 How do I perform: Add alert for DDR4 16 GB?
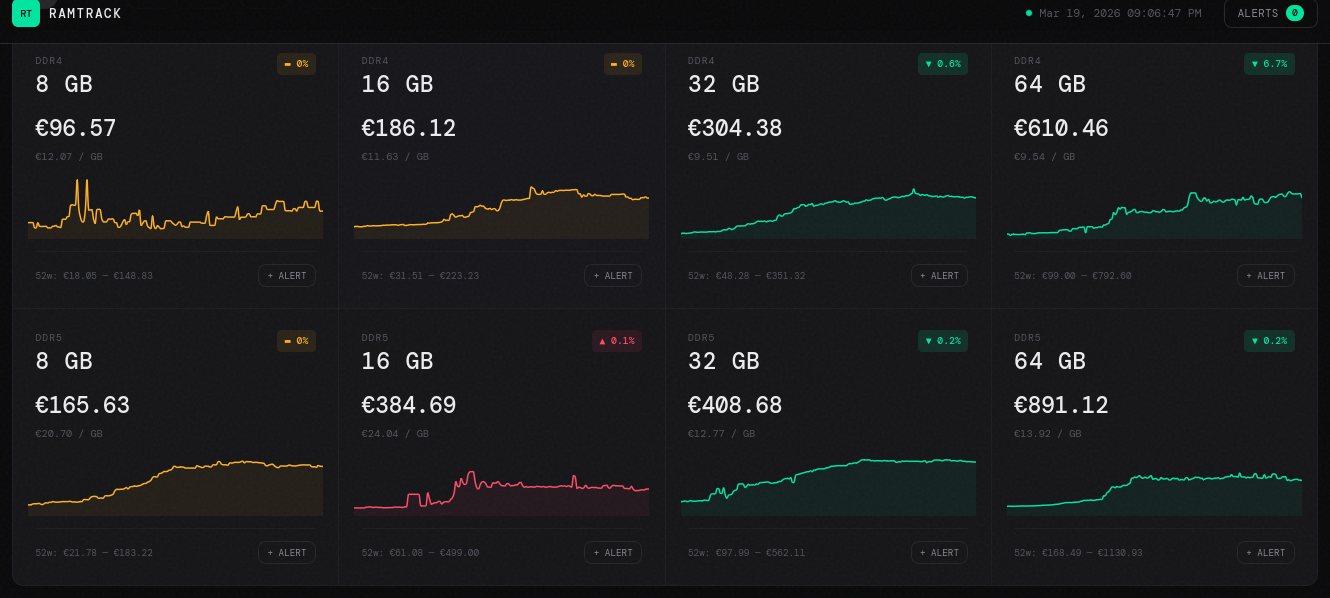click(x=613, y=276)
